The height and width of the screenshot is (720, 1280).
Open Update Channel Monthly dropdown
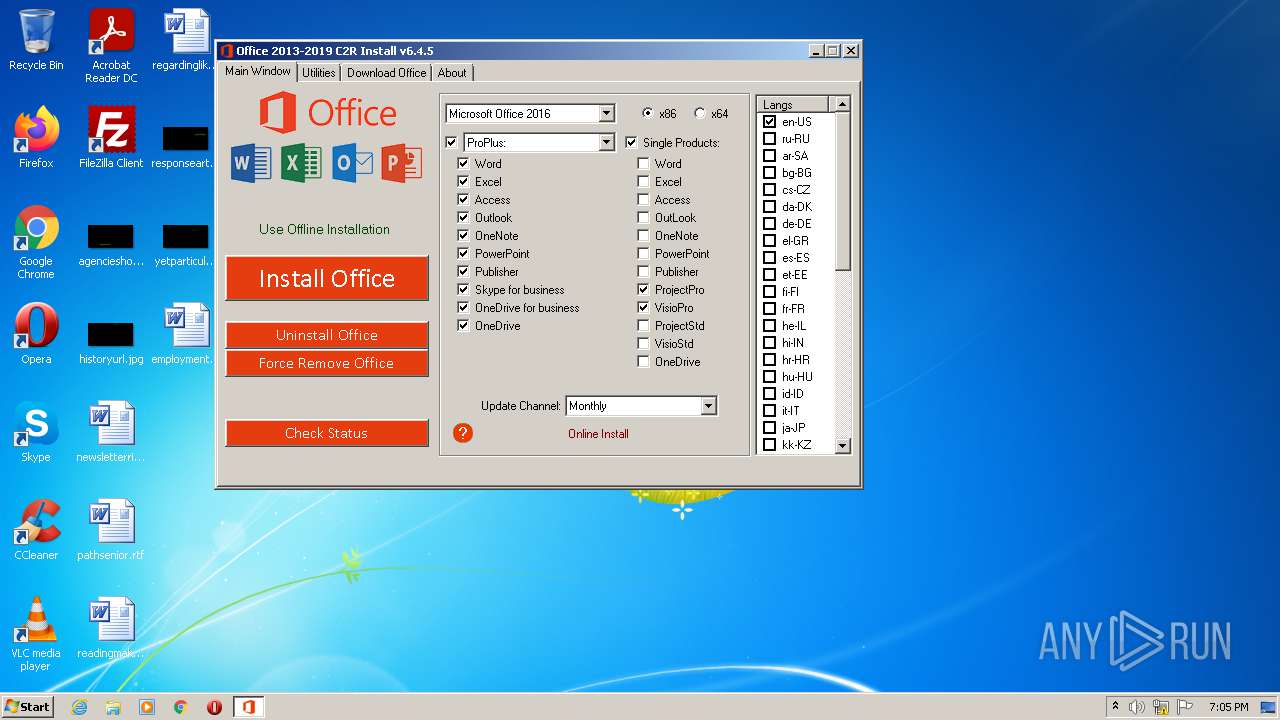coord(708,405)
